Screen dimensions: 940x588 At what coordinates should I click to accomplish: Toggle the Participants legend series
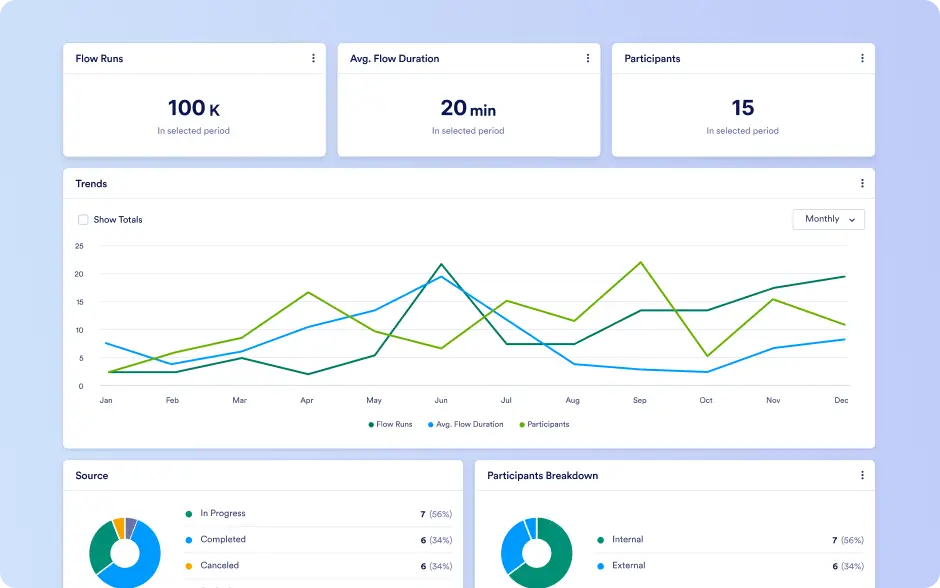tap(544, 424)
